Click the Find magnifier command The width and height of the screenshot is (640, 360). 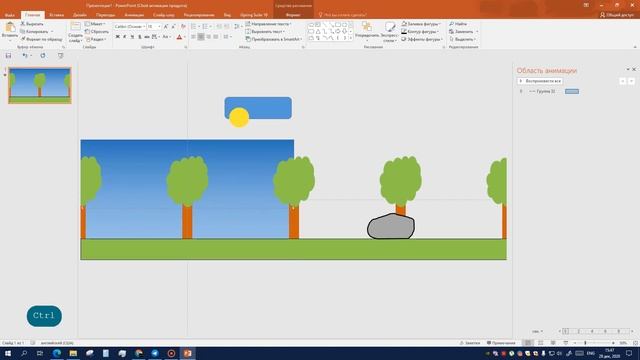tap(458, 24)
